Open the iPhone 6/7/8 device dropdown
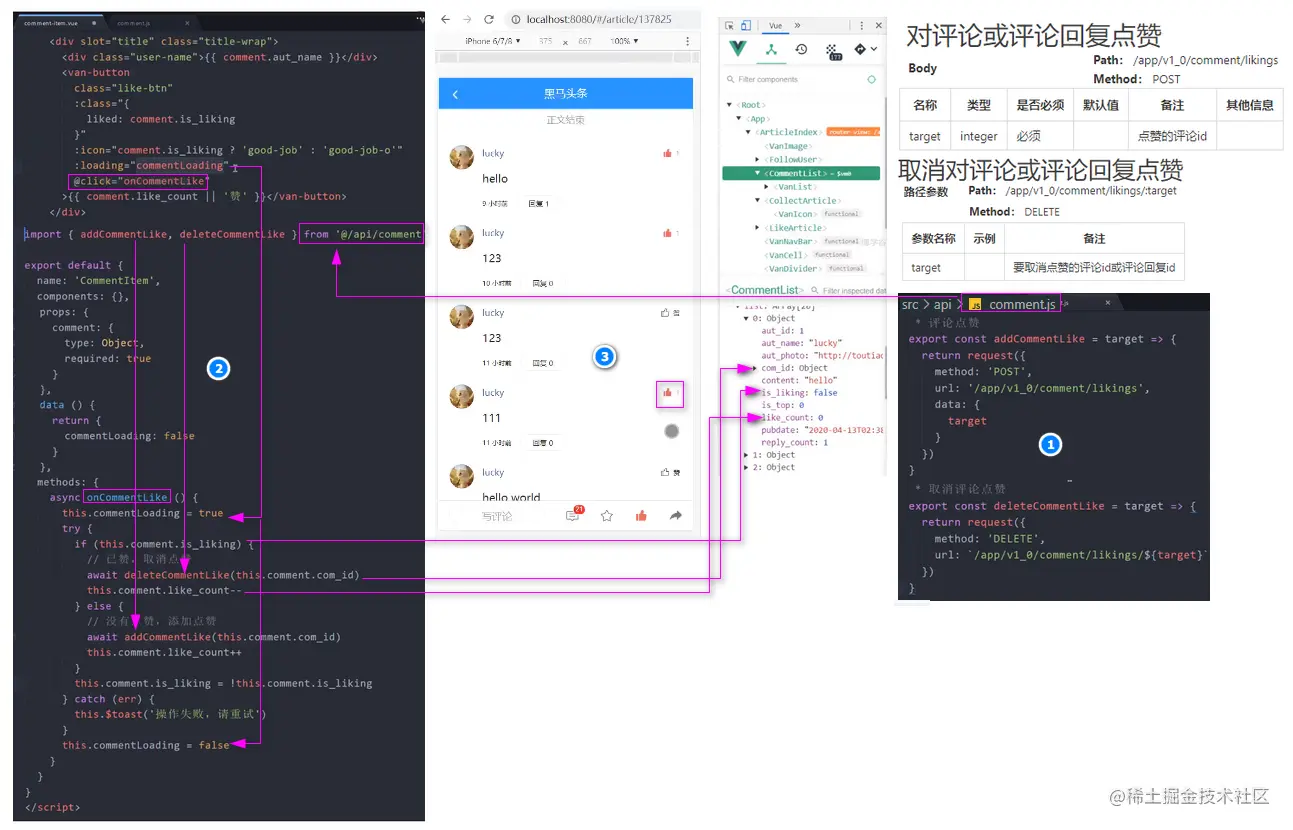This screenshot has height=830, width=1293. tap(493, 41)
